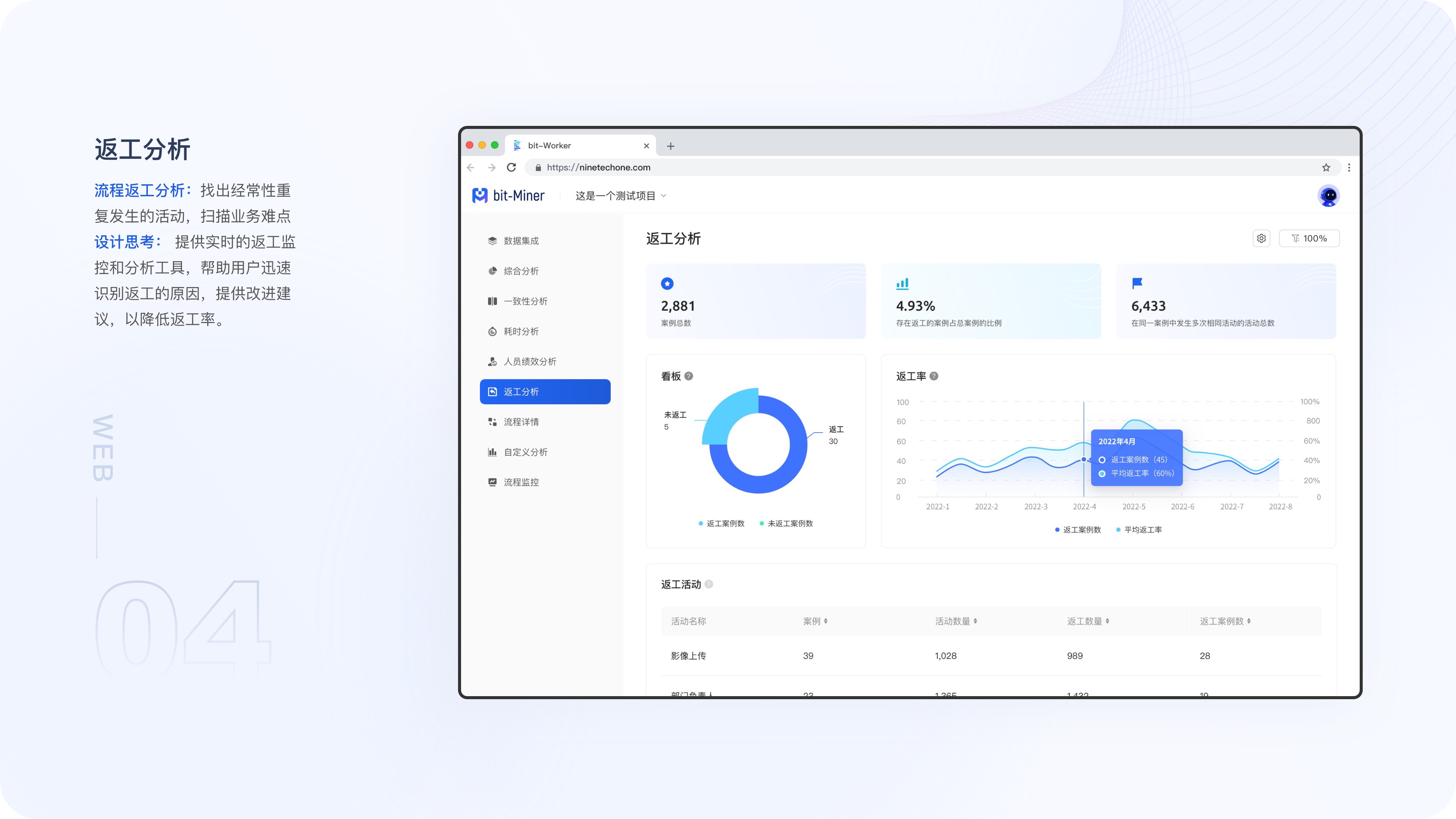Click bar chart icon on 4.93% card
Screen dimensions: 1456x819
902,283
